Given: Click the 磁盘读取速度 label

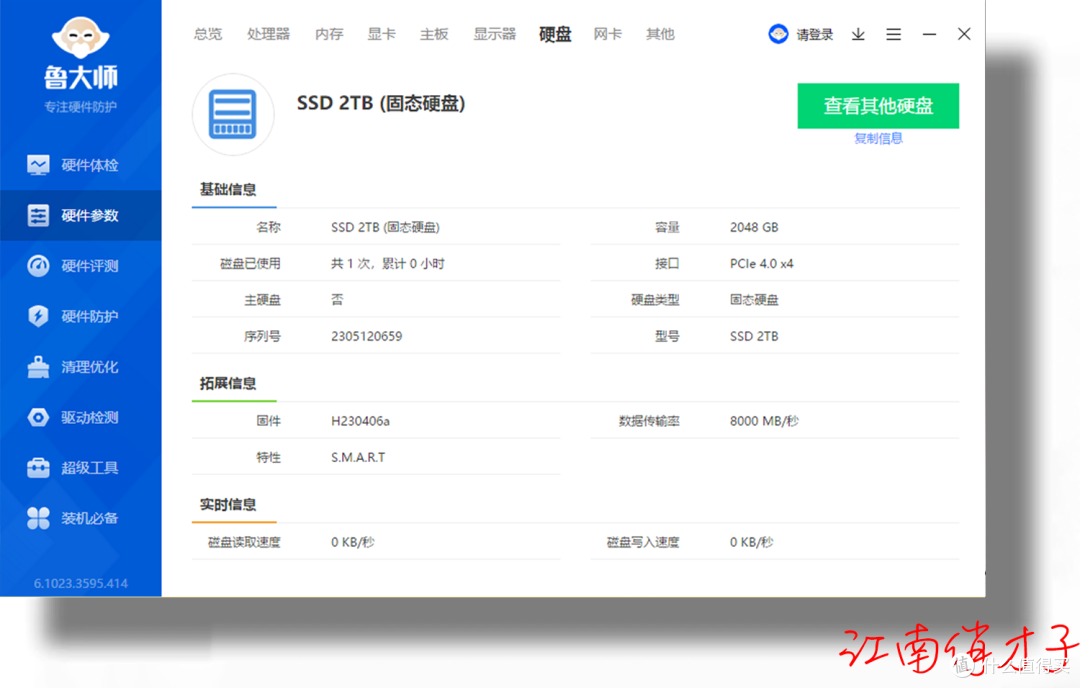Looking at the screenshot, I should (244, 542).
